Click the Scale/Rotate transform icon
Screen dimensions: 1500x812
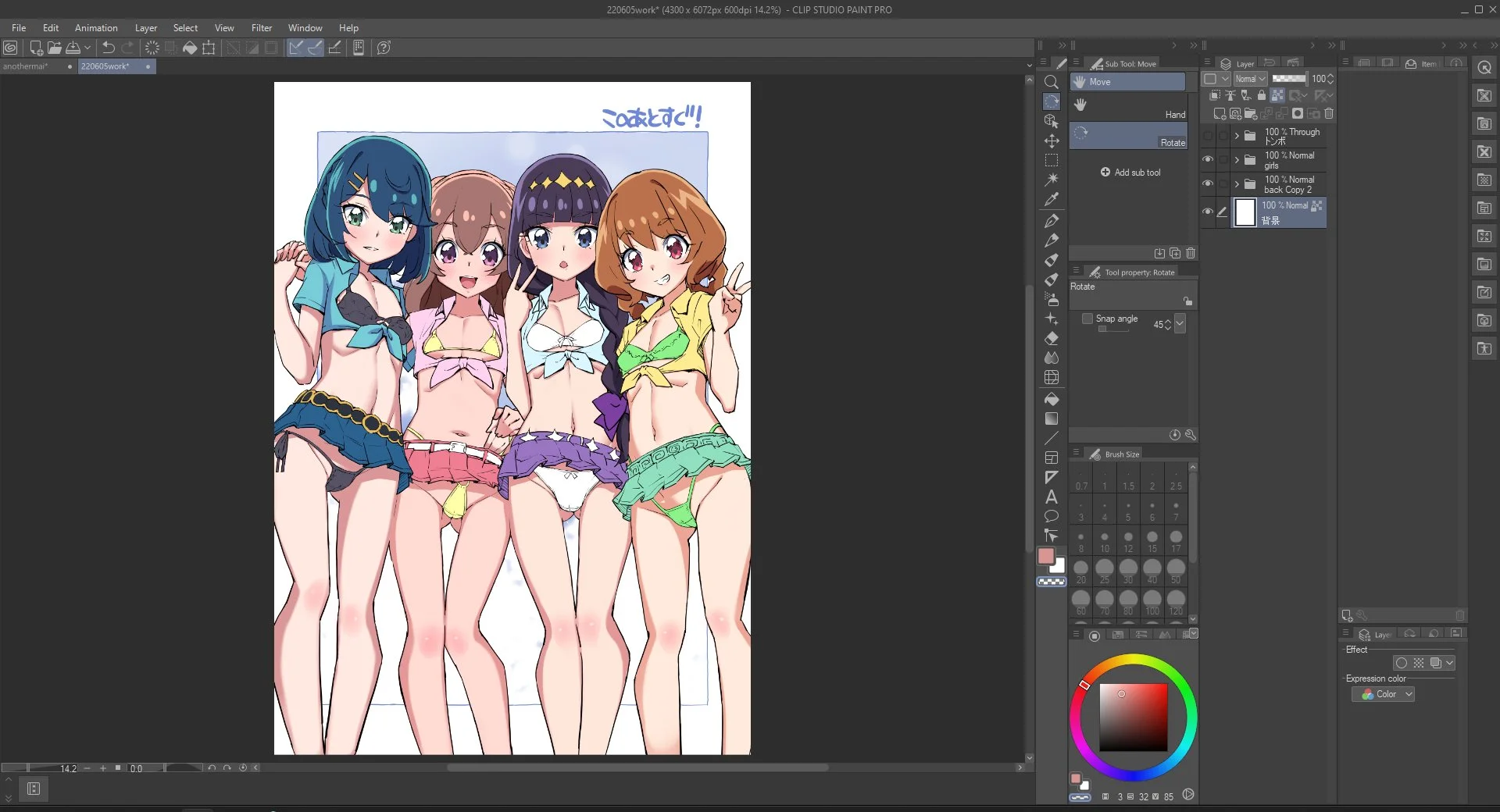pyautogui.click(x=209, y=48)
